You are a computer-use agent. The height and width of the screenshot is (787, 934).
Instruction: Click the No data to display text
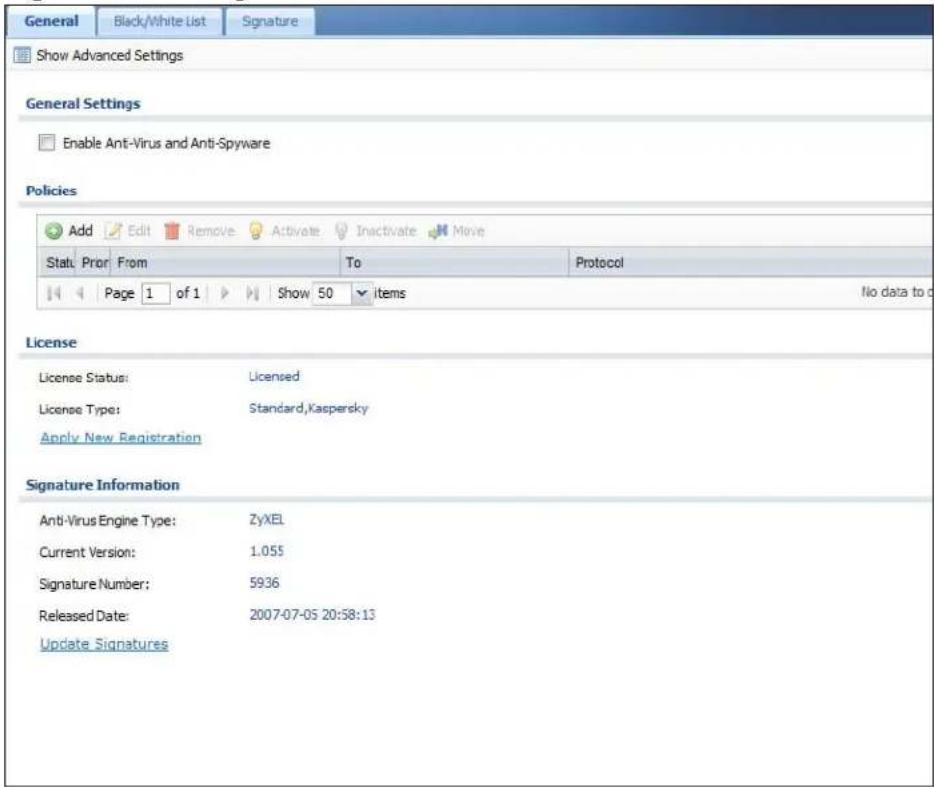coord(897,292)
